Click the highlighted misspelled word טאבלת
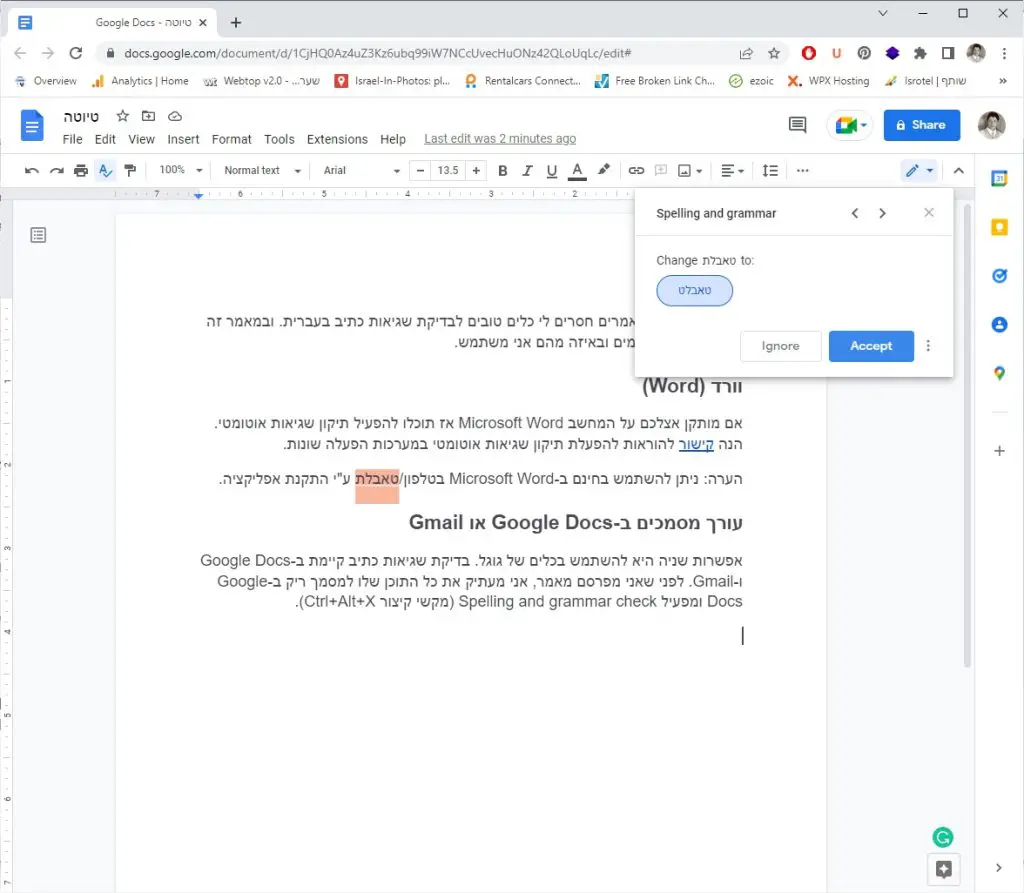 pyautogui.click(x=377, y=479)
